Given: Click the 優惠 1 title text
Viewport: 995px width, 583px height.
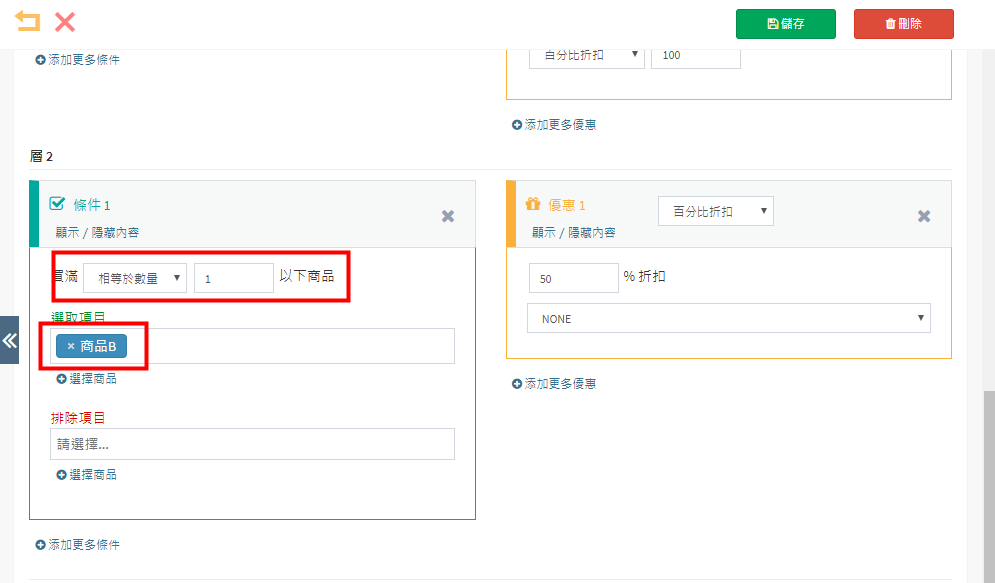Looking at the screenshot, I should click(x=567, y=205).
